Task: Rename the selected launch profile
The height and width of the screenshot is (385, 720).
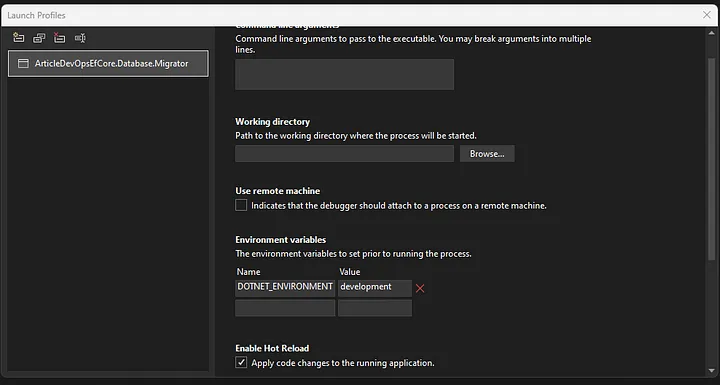Action: point(80,38)
